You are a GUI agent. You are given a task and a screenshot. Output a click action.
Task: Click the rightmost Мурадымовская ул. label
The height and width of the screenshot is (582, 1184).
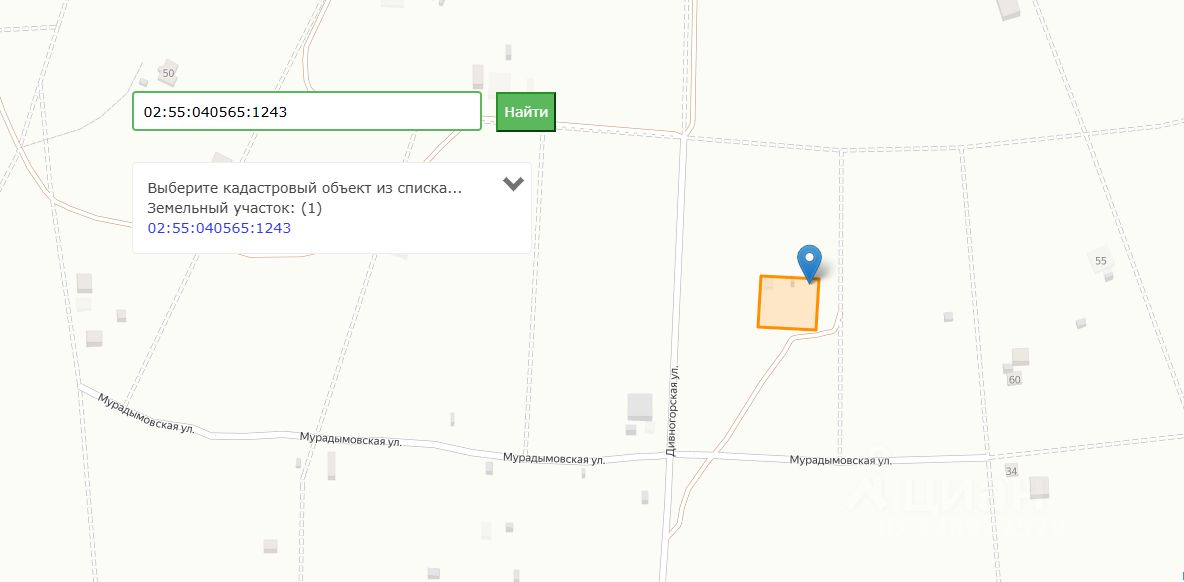coord(840,459)
